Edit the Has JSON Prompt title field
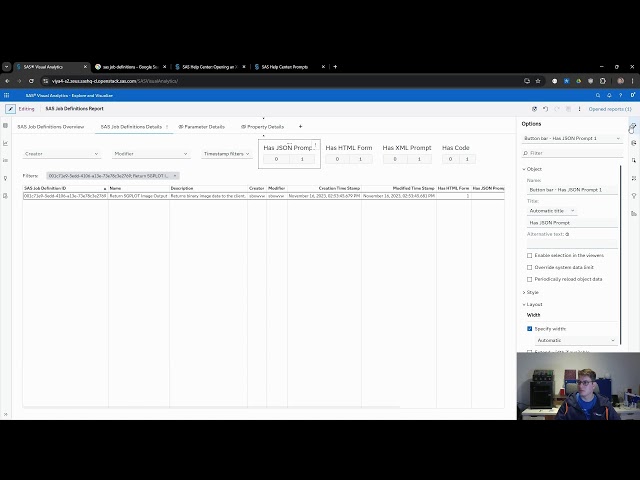Screen dimensions: 640x480 [x=572, y=223]
